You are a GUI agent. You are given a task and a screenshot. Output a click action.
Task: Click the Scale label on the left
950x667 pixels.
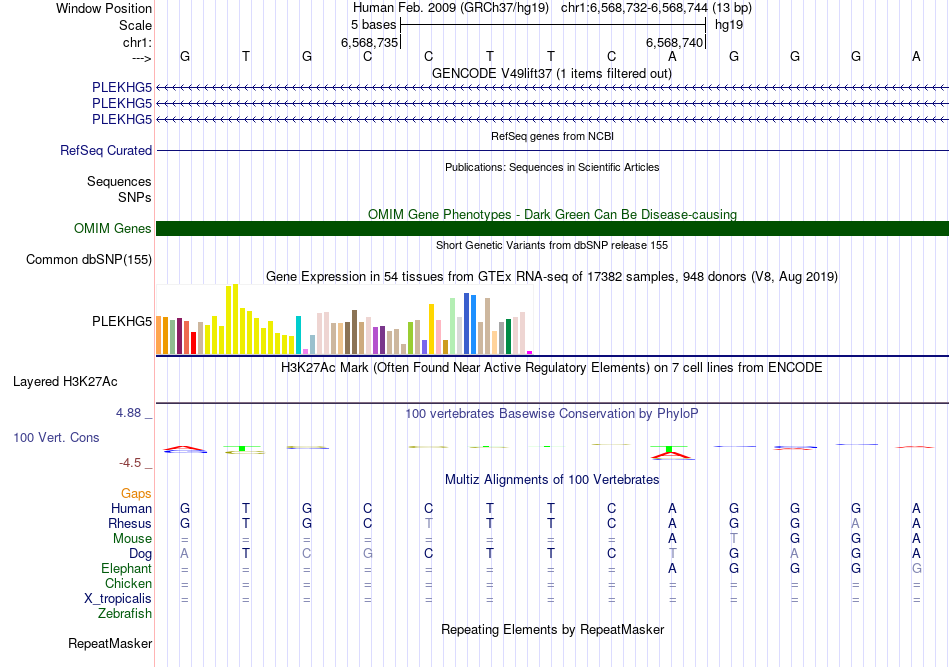pyautogui.click(x=135, y=25)
